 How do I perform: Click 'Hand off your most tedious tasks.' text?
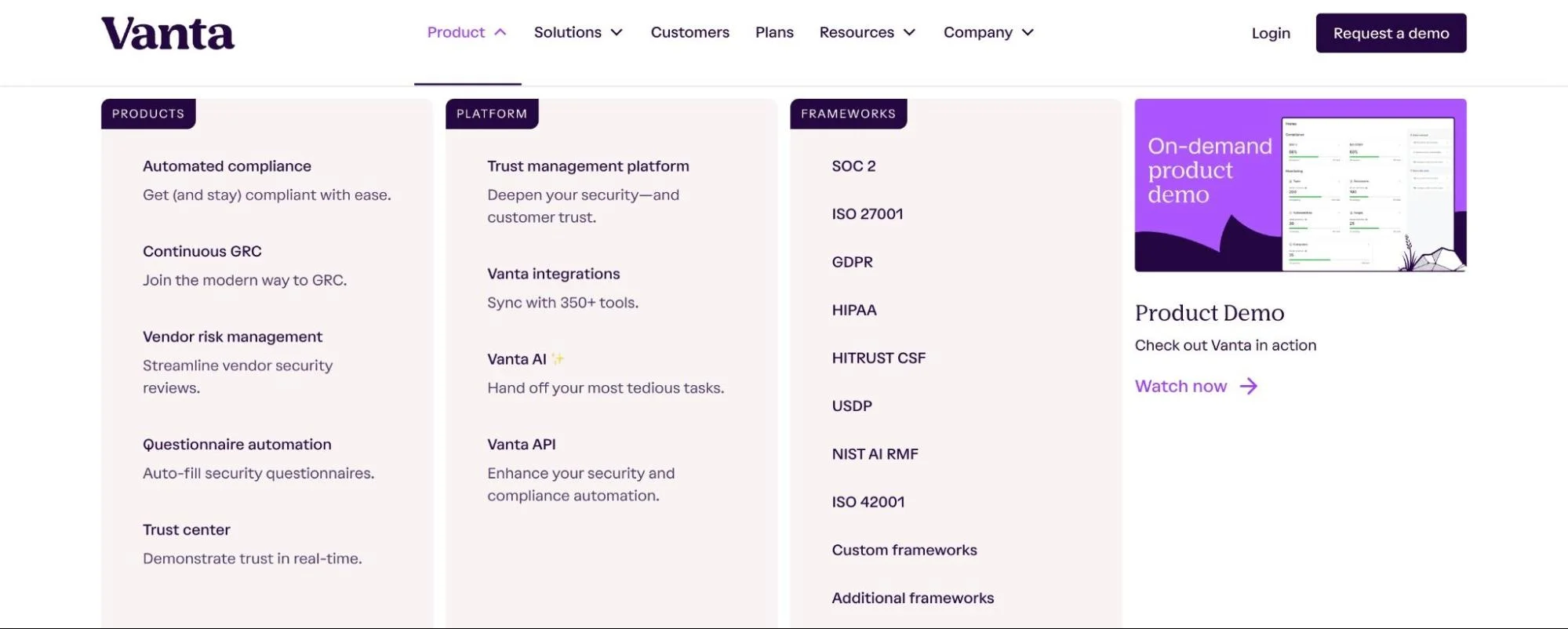coord(606,388)
